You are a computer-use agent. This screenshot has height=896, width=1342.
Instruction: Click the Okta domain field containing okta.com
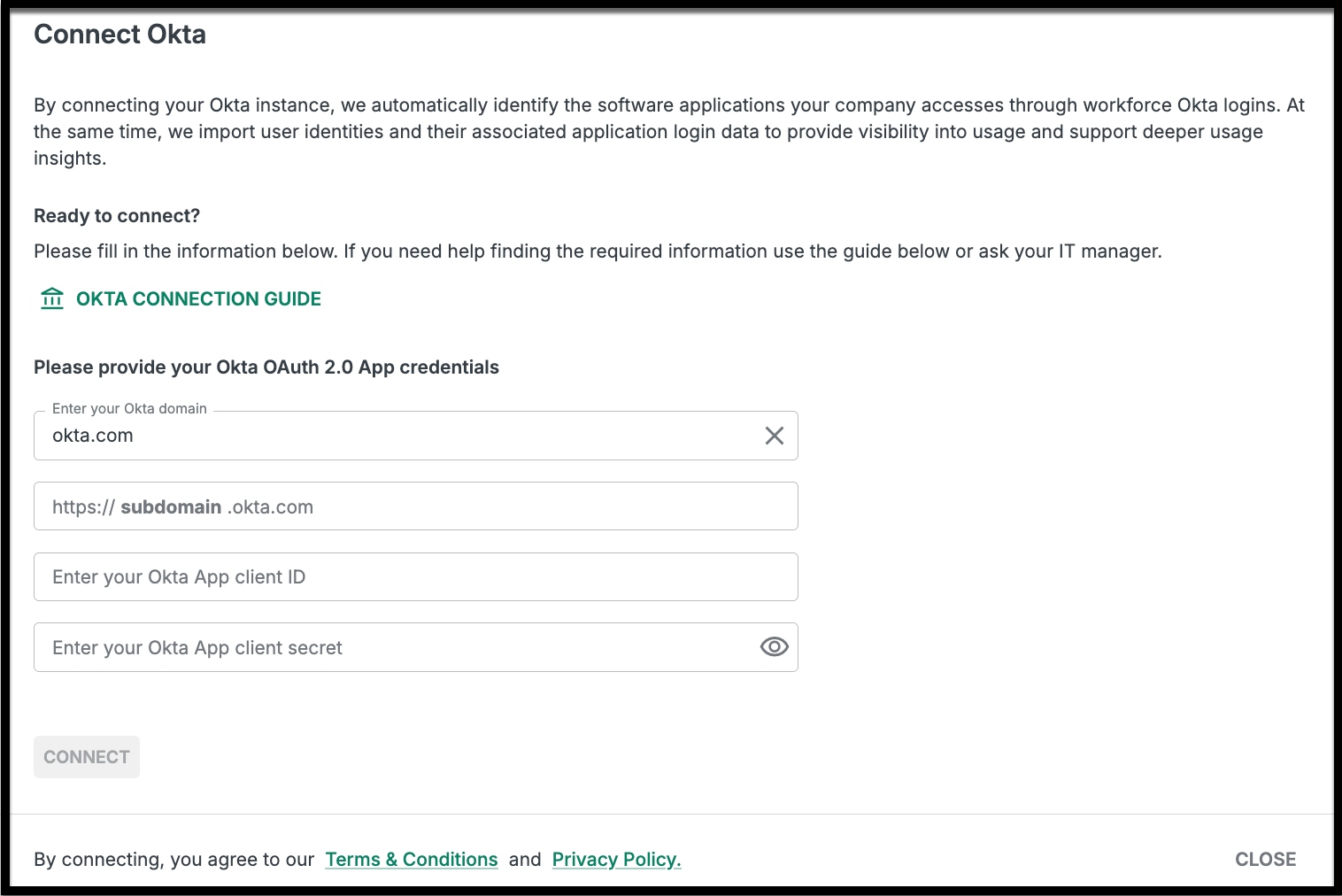398,436
